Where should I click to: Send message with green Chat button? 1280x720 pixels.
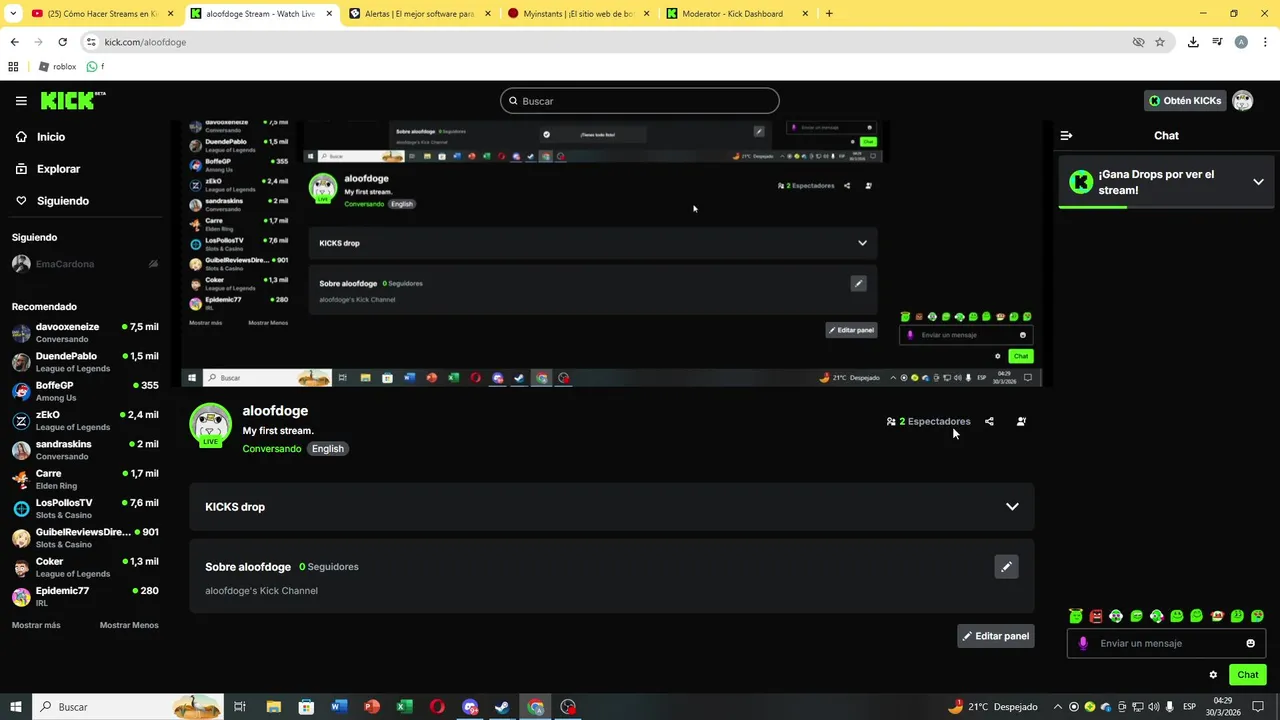tap(1248, 675)
